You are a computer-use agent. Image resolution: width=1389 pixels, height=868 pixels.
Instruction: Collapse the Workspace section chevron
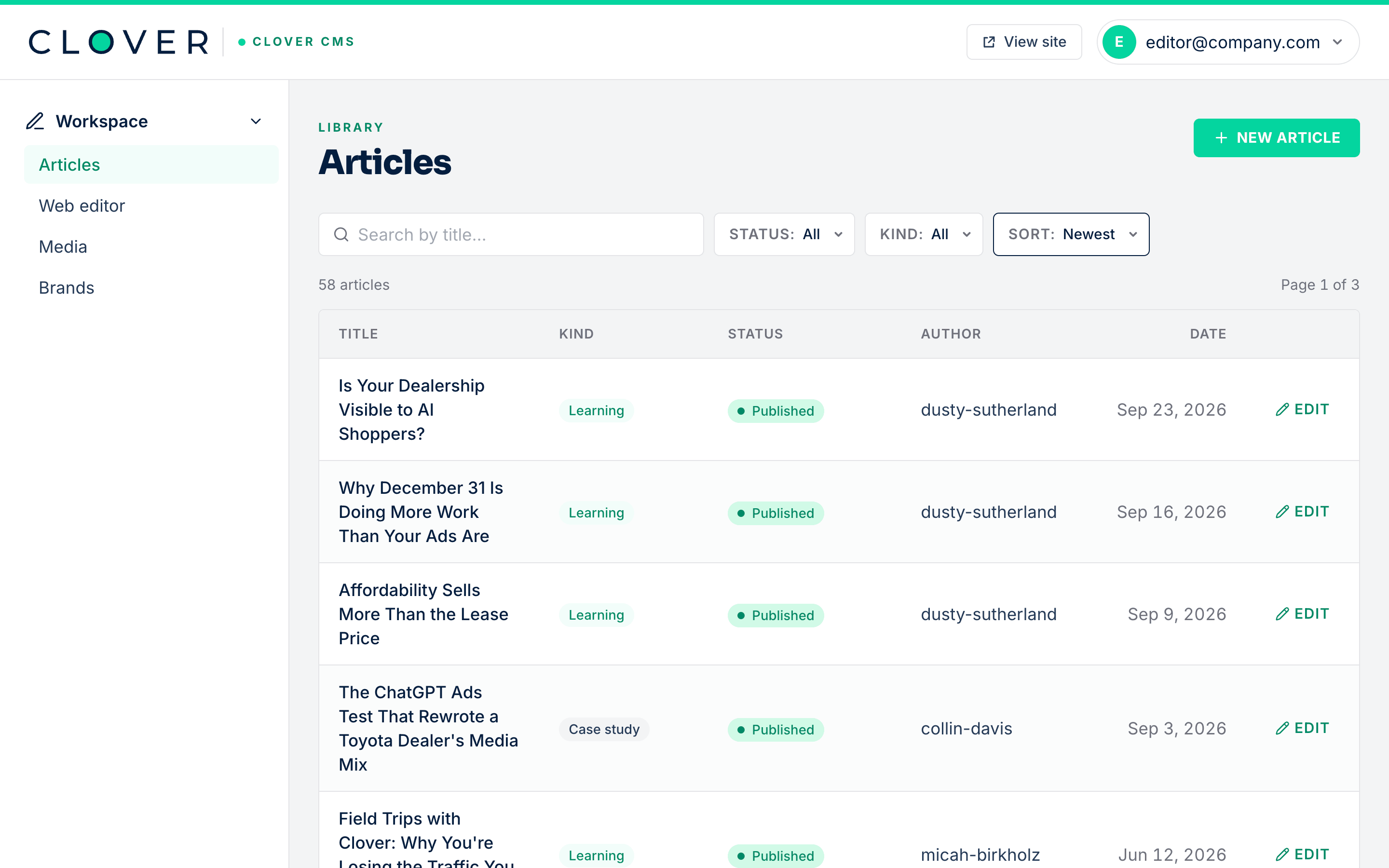(256, 121)
